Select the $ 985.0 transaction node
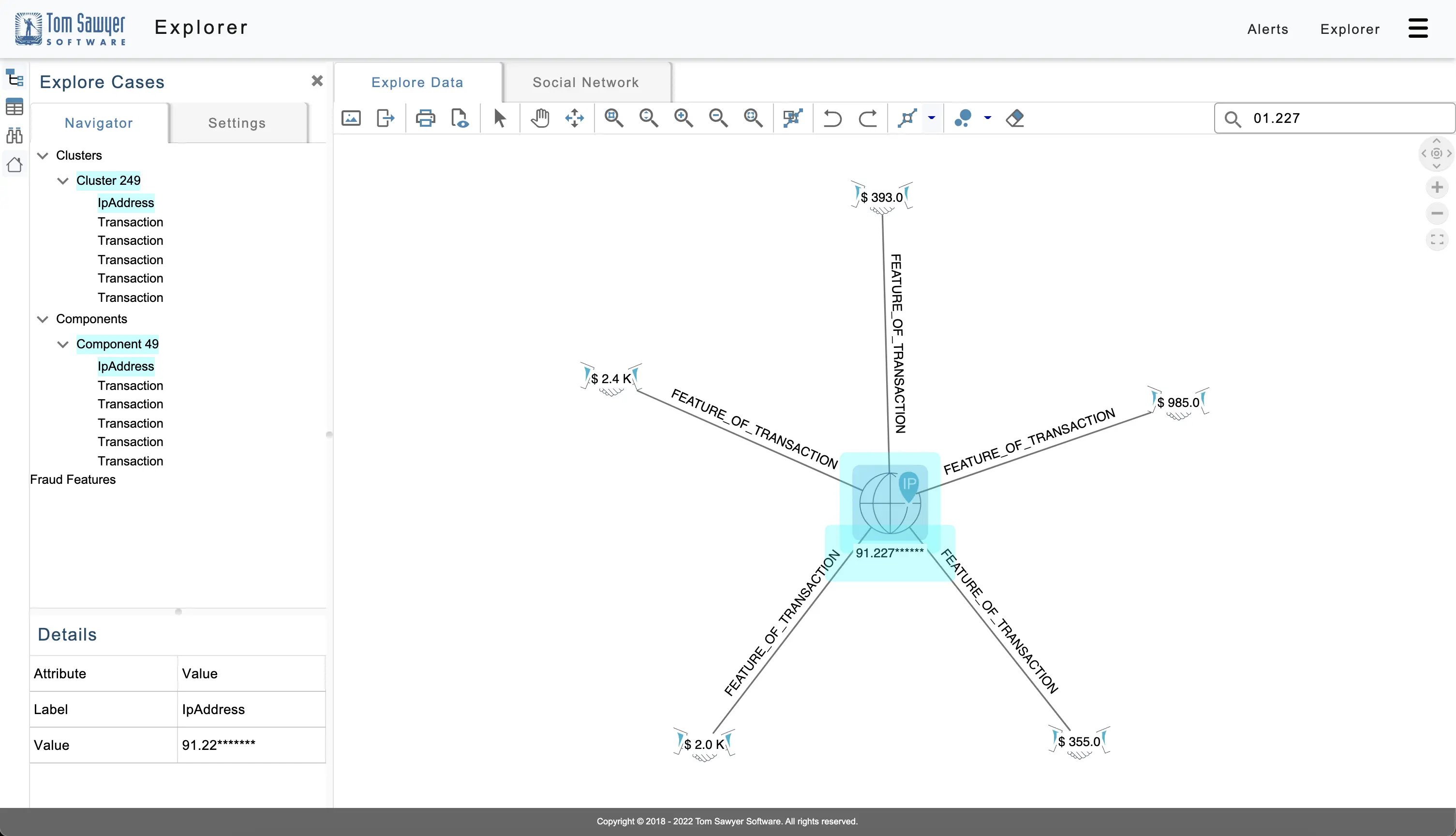Image resolution: width=1456 pixels, height=836 pixels. pyautogui.click(x=1178, y=403)
